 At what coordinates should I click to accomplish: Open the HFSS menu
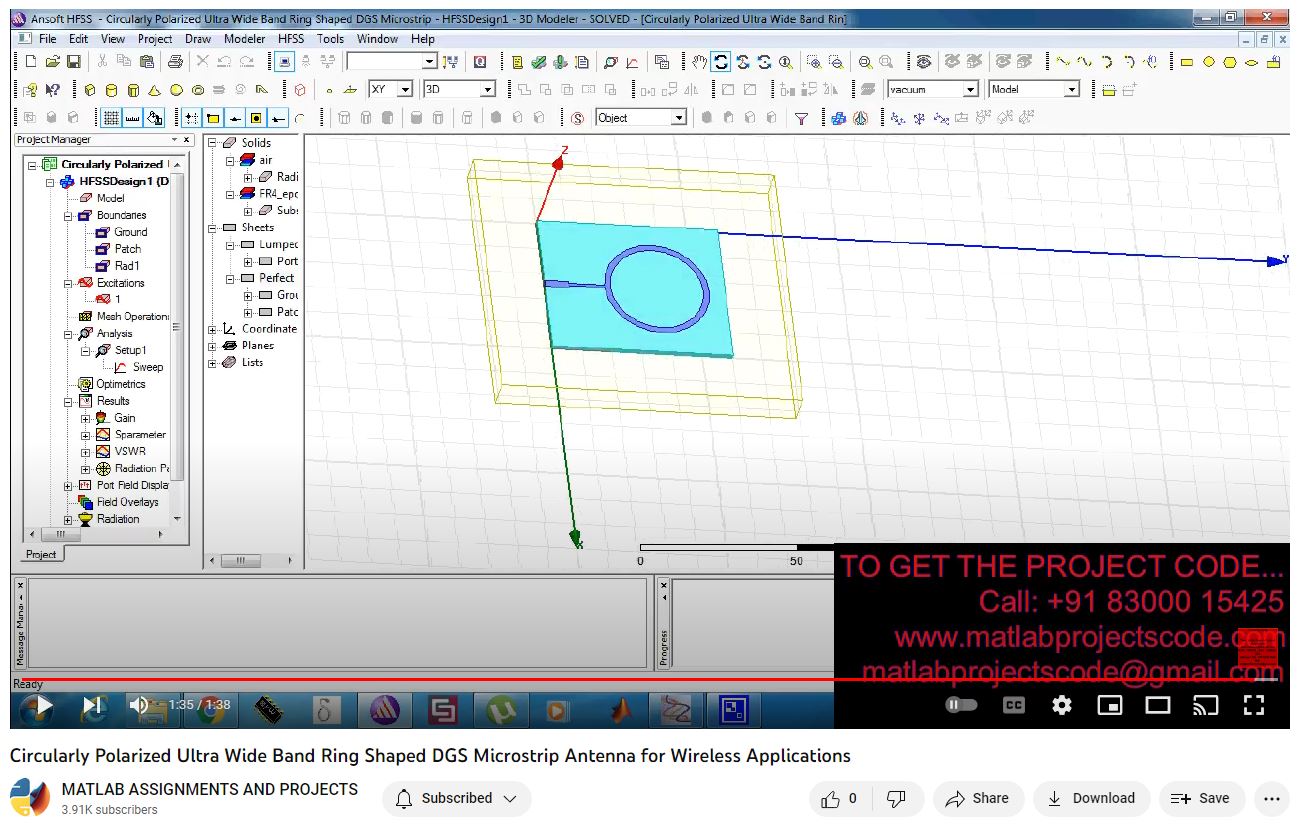[291, 39]
